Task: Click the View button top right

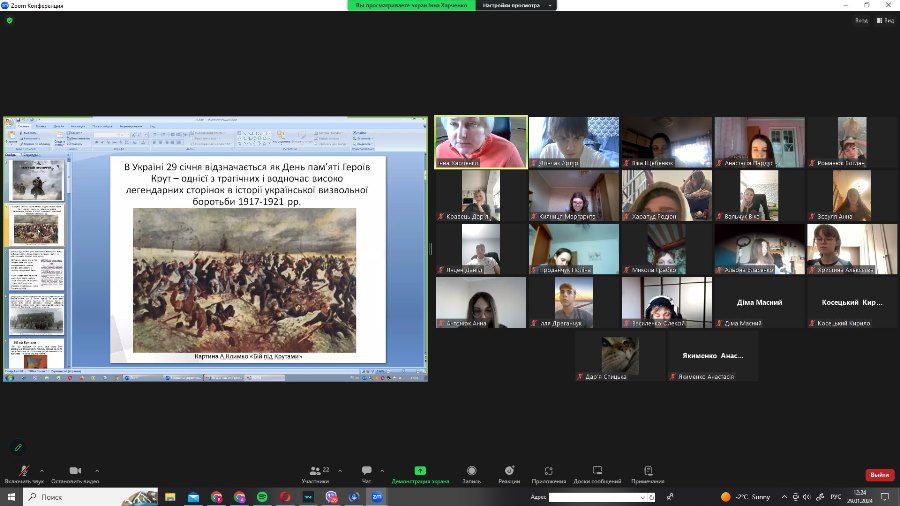Action: coord(885,21)
